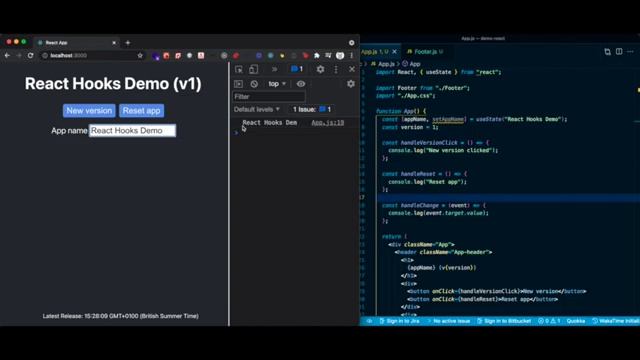
Task: Bookmark this page with the star icon
Action: pyautogui.click(x=140, y=56)
